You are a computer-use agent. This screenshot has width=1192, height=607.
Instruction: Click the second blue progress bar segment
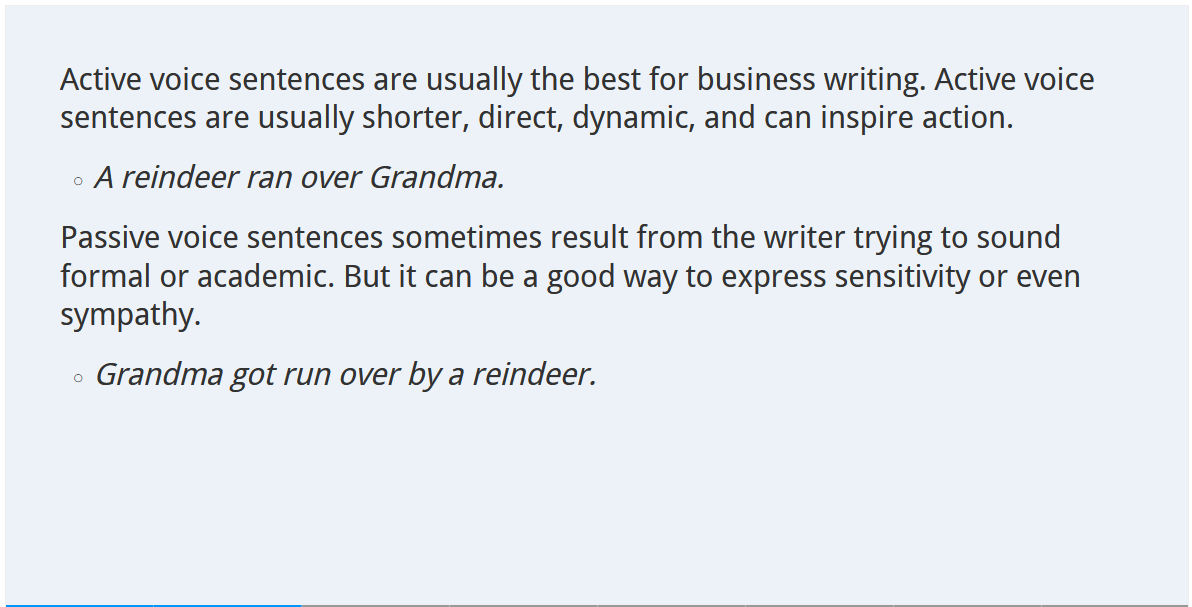[x=227, y=604]
